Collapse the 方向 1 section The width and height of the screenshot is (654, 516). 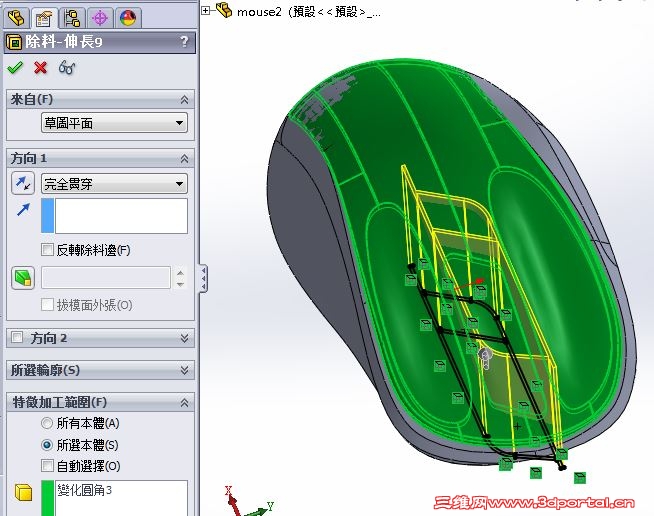pyautogui.click(x=184, y=159)
